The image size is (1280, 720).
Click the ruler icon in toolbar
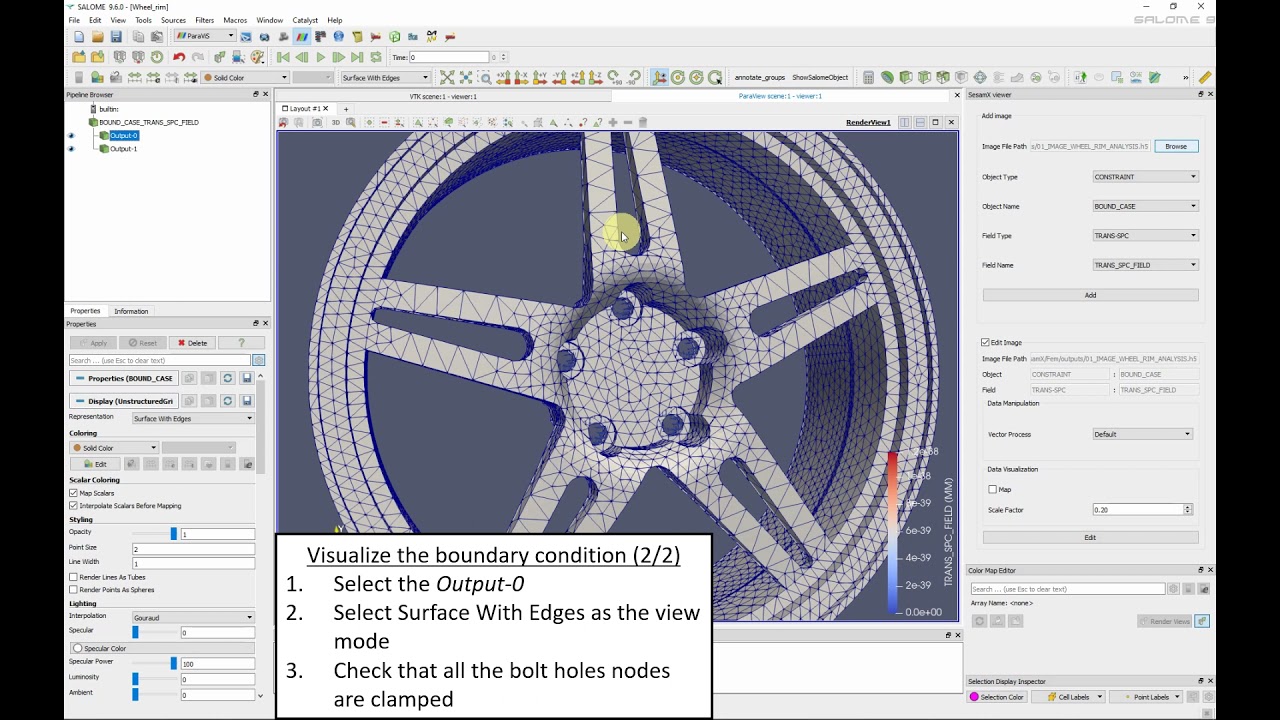(x=1205, y=77)
